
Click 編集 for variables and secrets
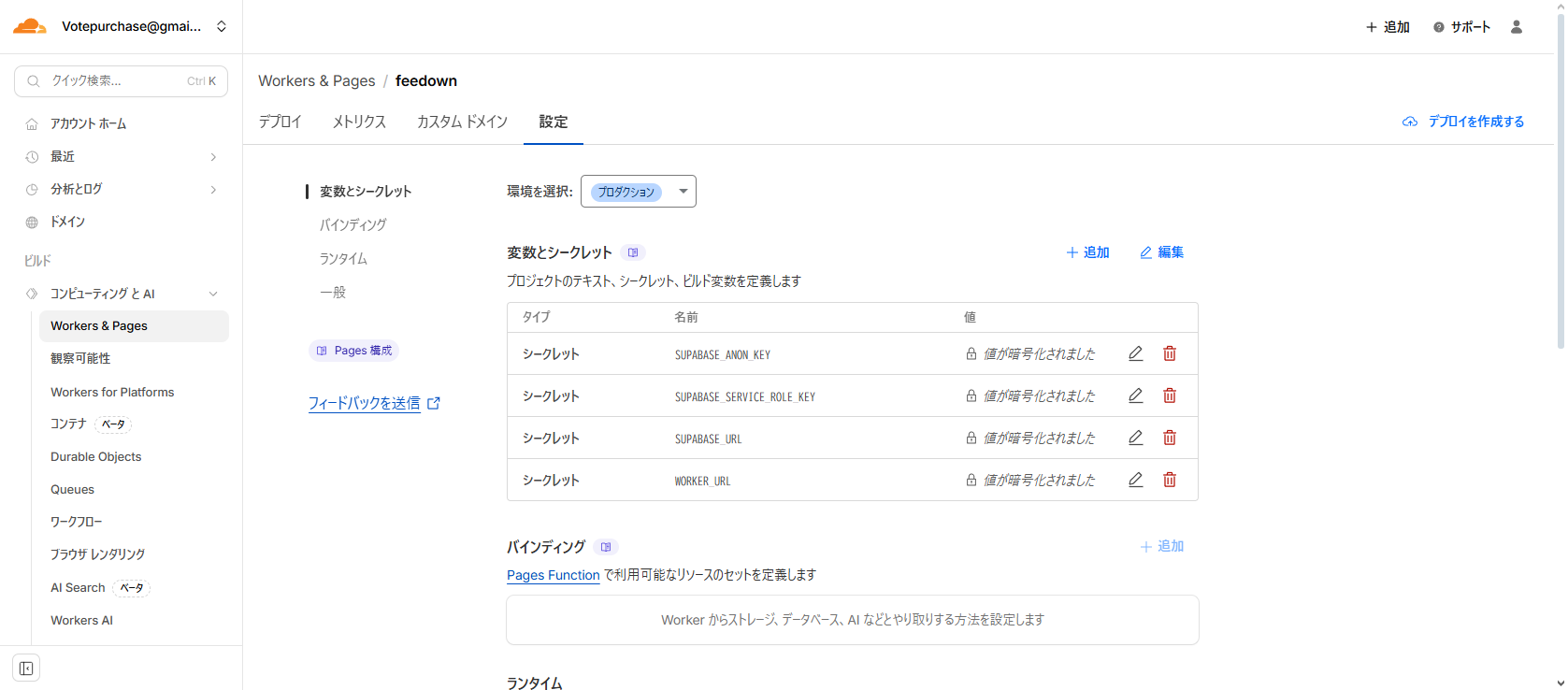coord(1161,252)
